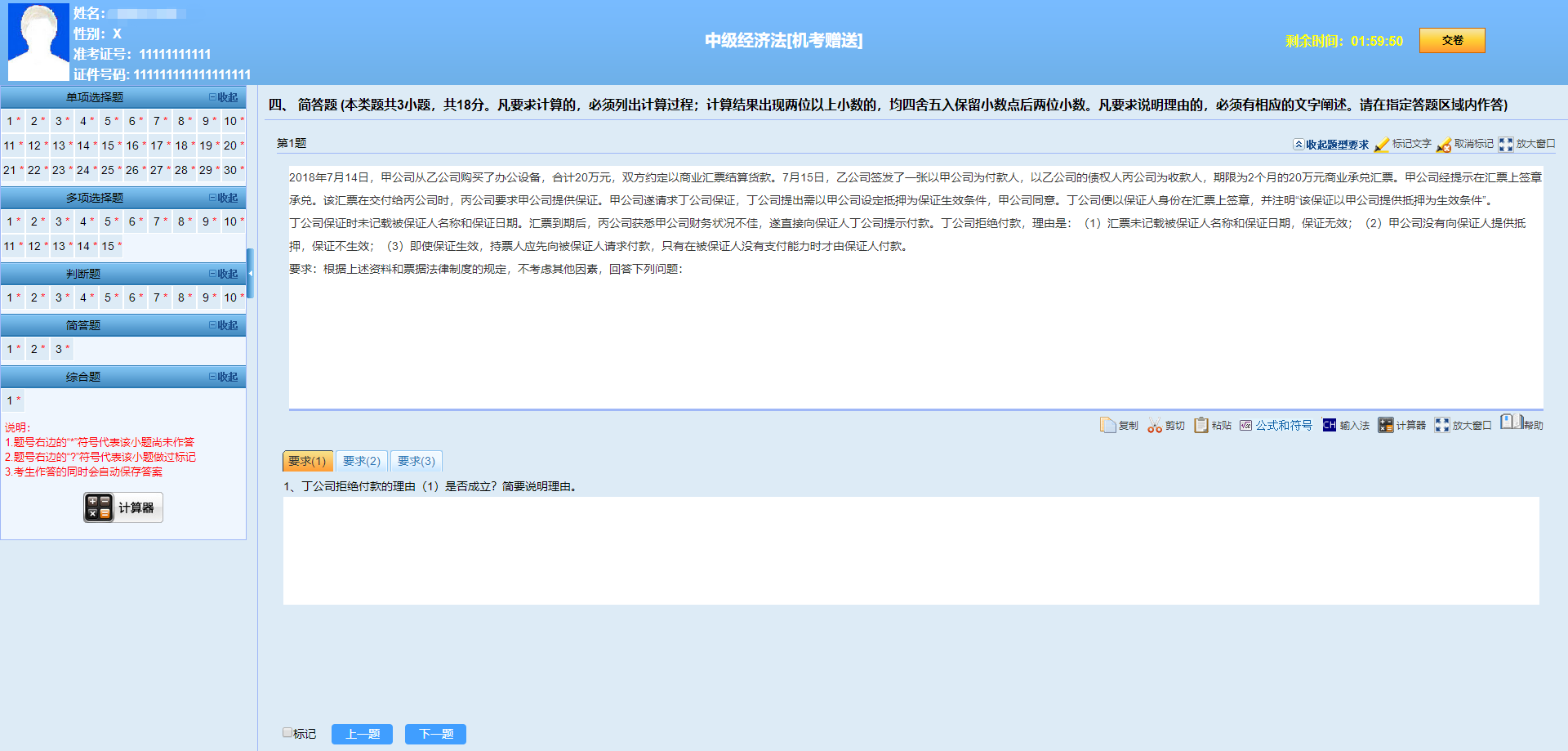Launch the sidebar 计算器 calculator
Viewport: 1568px width, 751px height.
122,507
